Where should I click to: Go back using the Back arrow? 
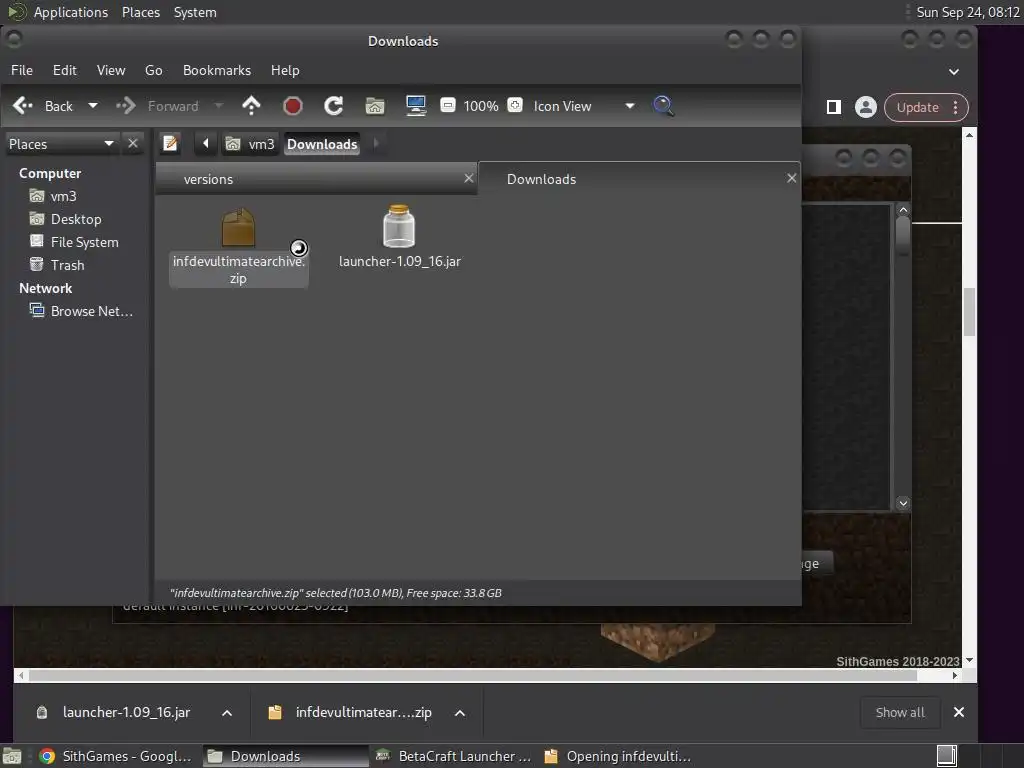(x=43, y=106)
